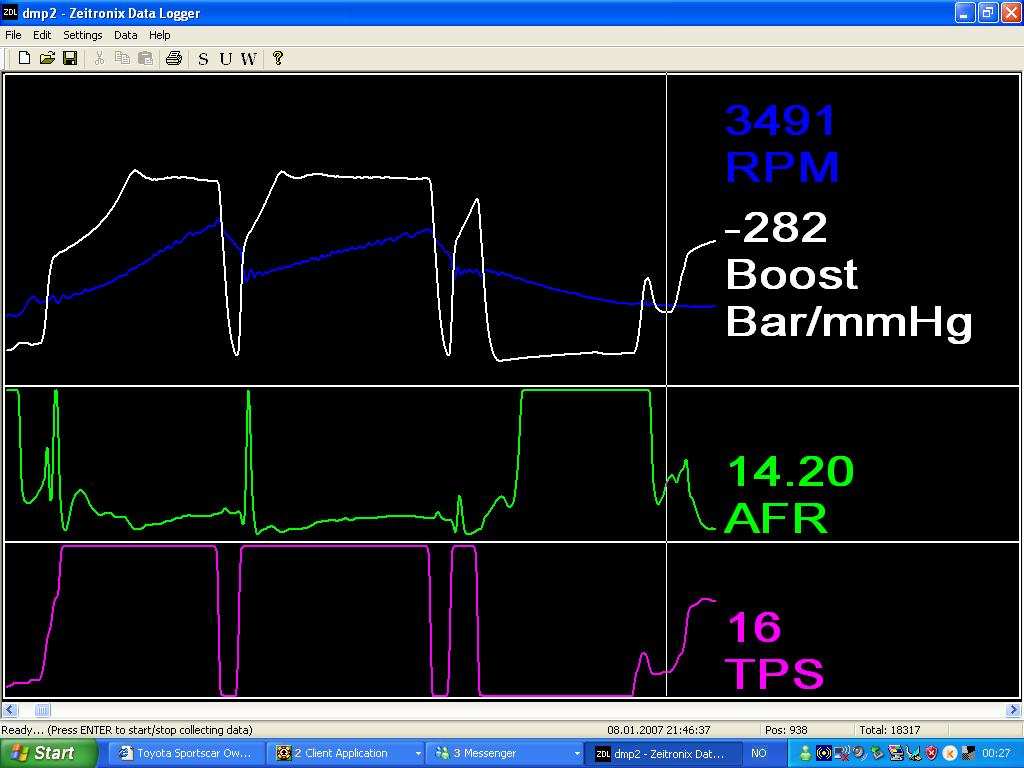The image size is (1024, 768).
Task: Print the graph using printer icon
Action: point(174,58)
